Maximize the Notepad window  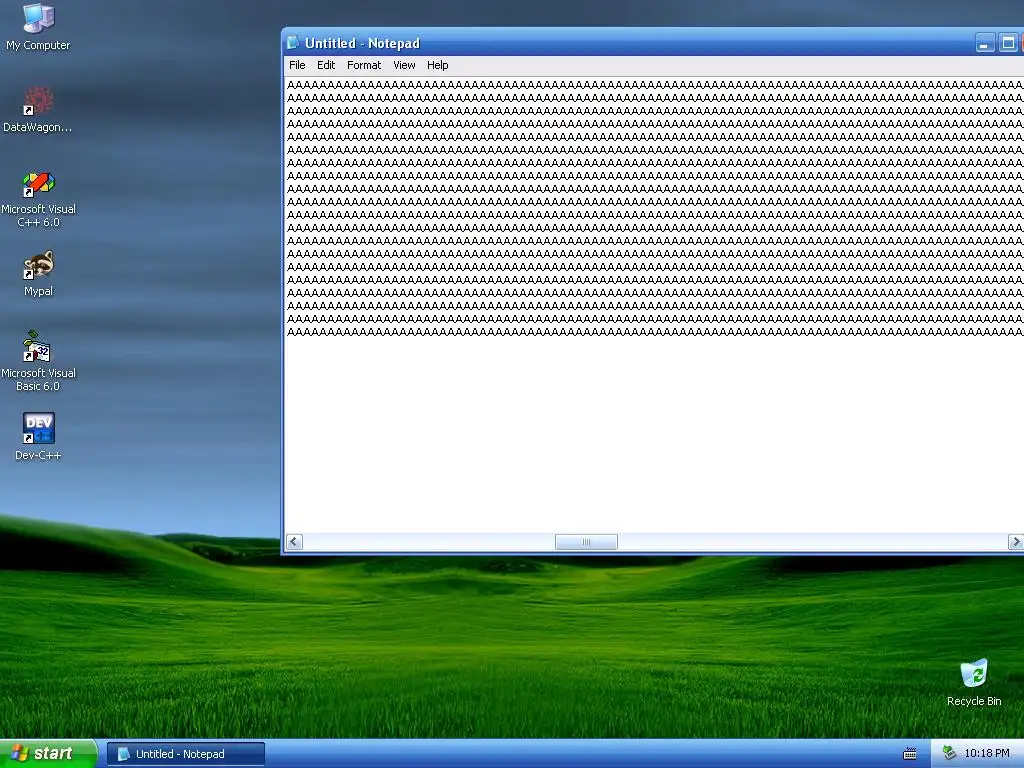(x=1008, y=43)
